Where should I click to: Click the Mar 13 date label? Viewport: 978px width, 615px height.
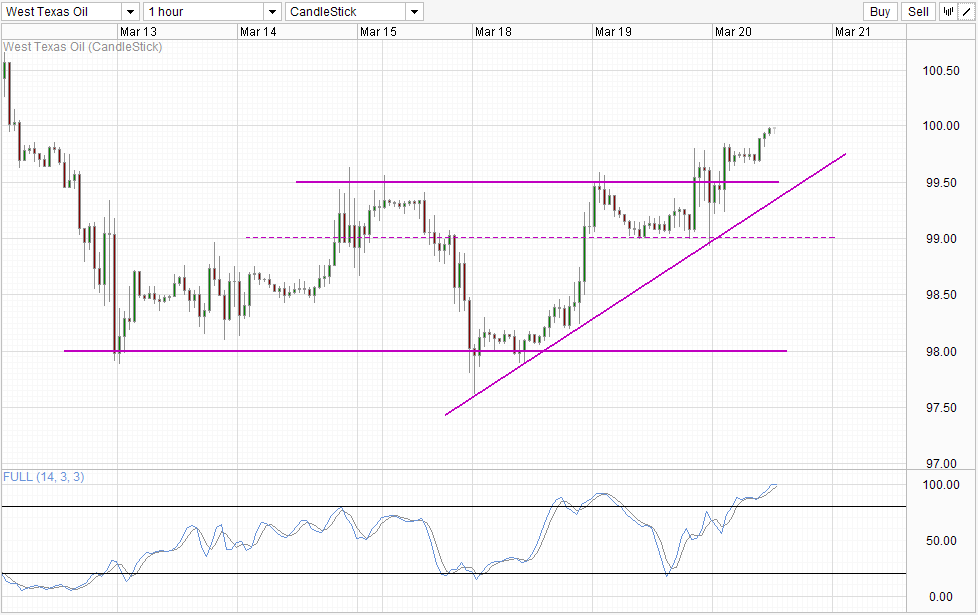(138, 32)
